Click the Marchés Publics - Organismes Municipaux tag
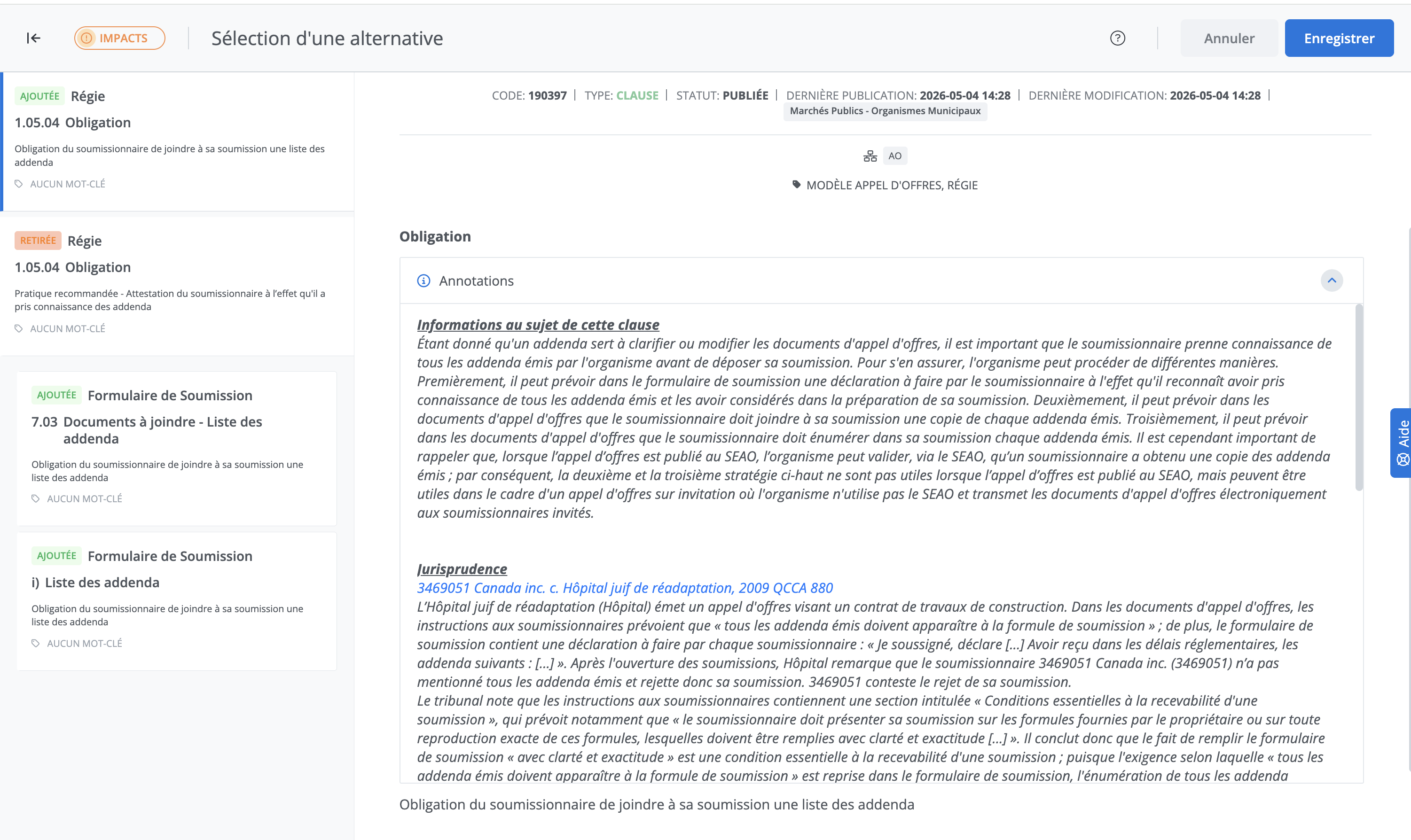 [x=885, y=111]
